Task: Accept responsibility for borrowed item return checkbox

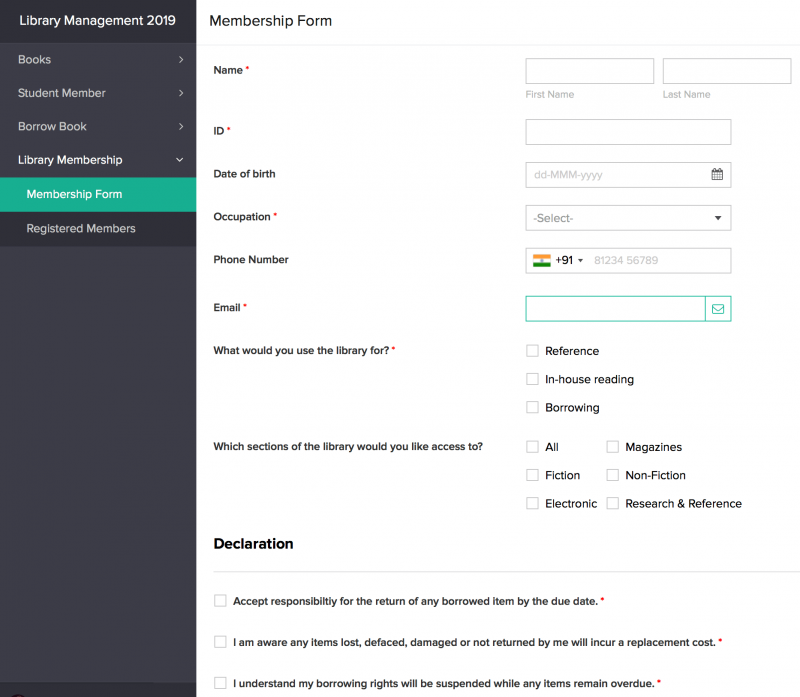Action: pos(220,601)
